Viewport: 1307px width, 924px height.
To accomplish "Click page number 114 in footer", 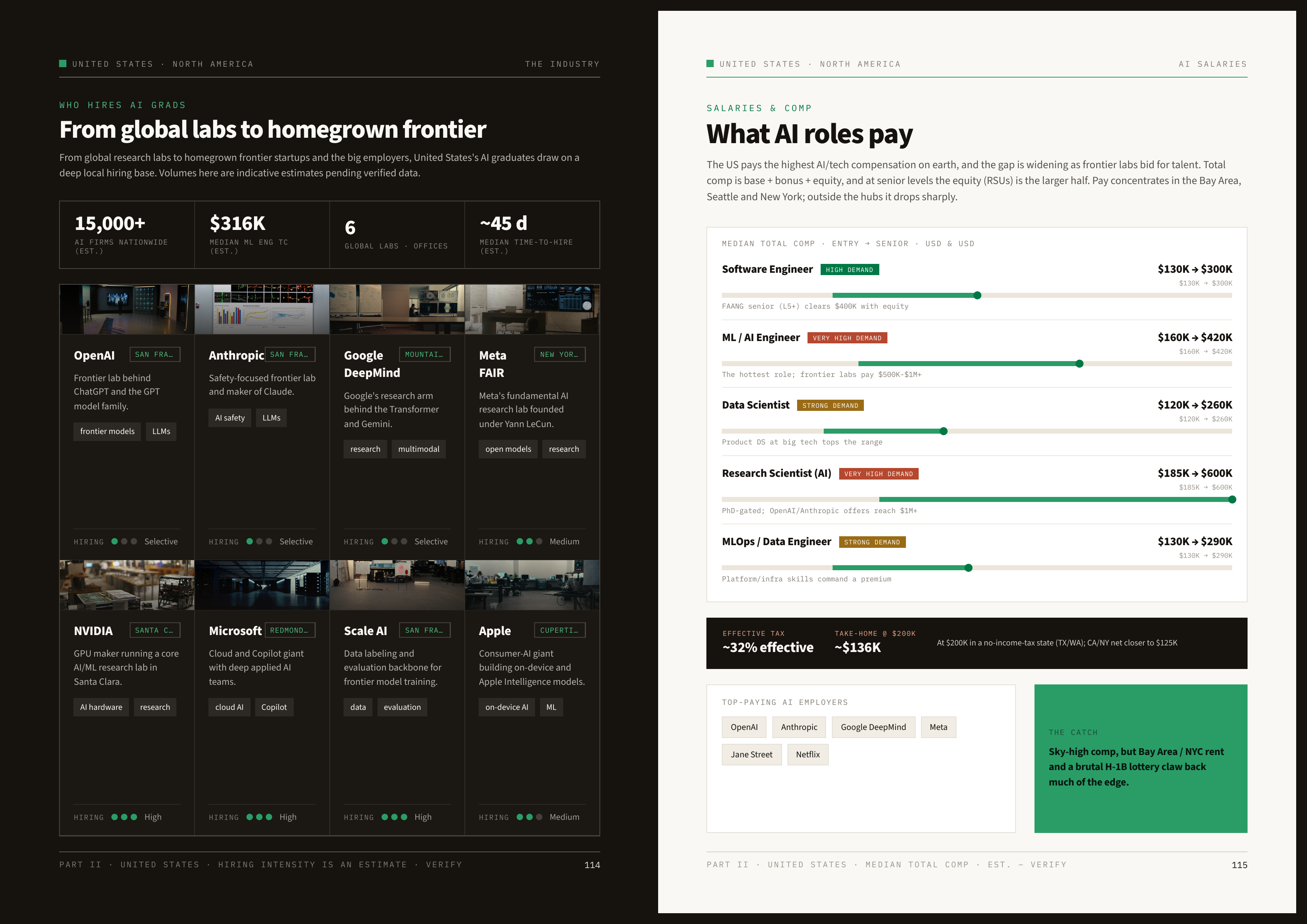I will (592, 865).
